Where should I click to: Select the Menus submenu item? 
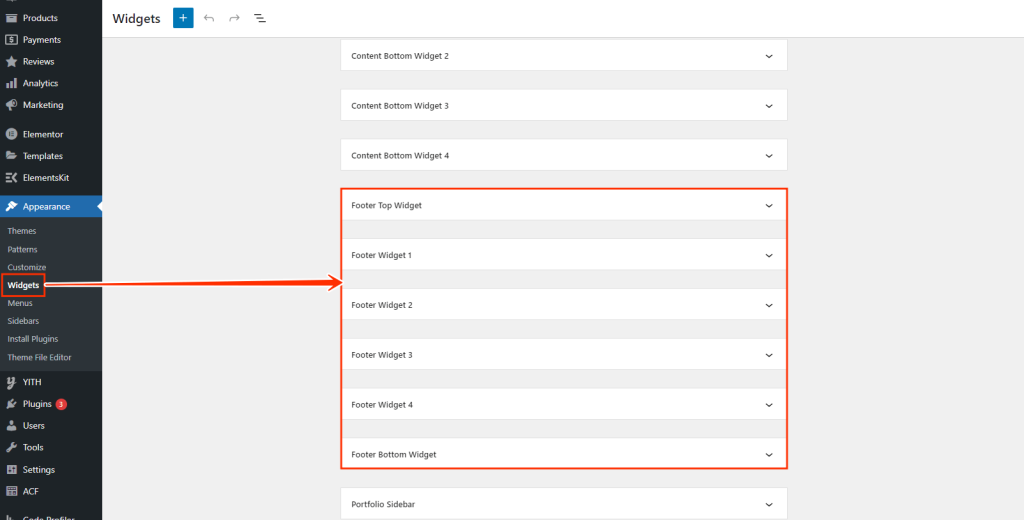(x=20, y=303)
